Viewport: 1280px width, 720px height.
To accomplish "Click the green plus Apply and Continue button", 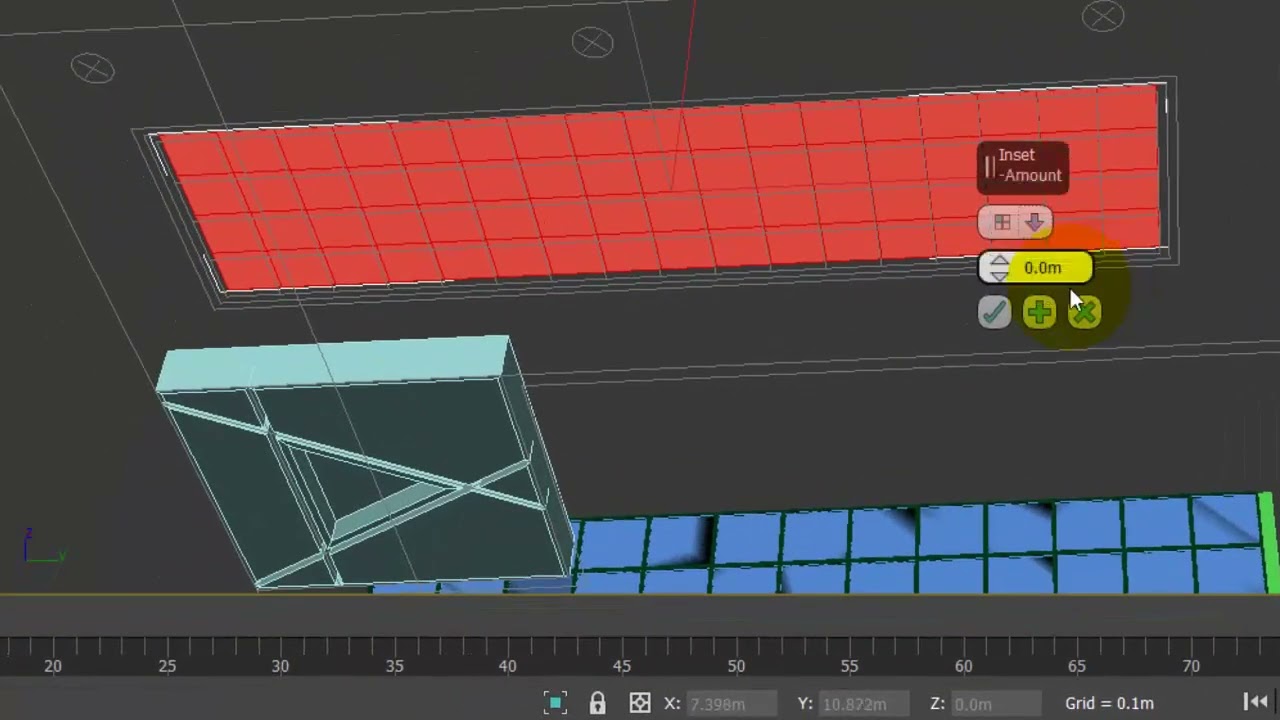I will tap(1039, 313).
